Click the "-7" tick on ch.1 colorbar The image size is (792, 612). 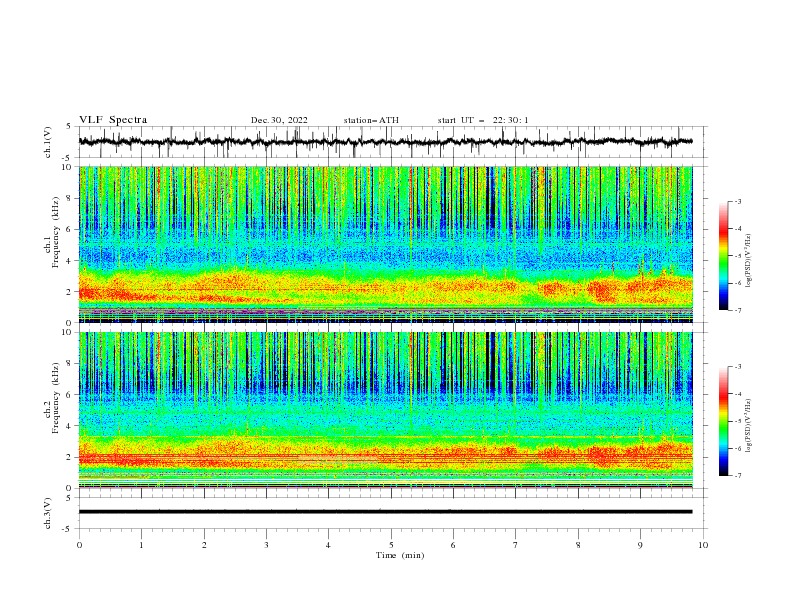(738, 310)
